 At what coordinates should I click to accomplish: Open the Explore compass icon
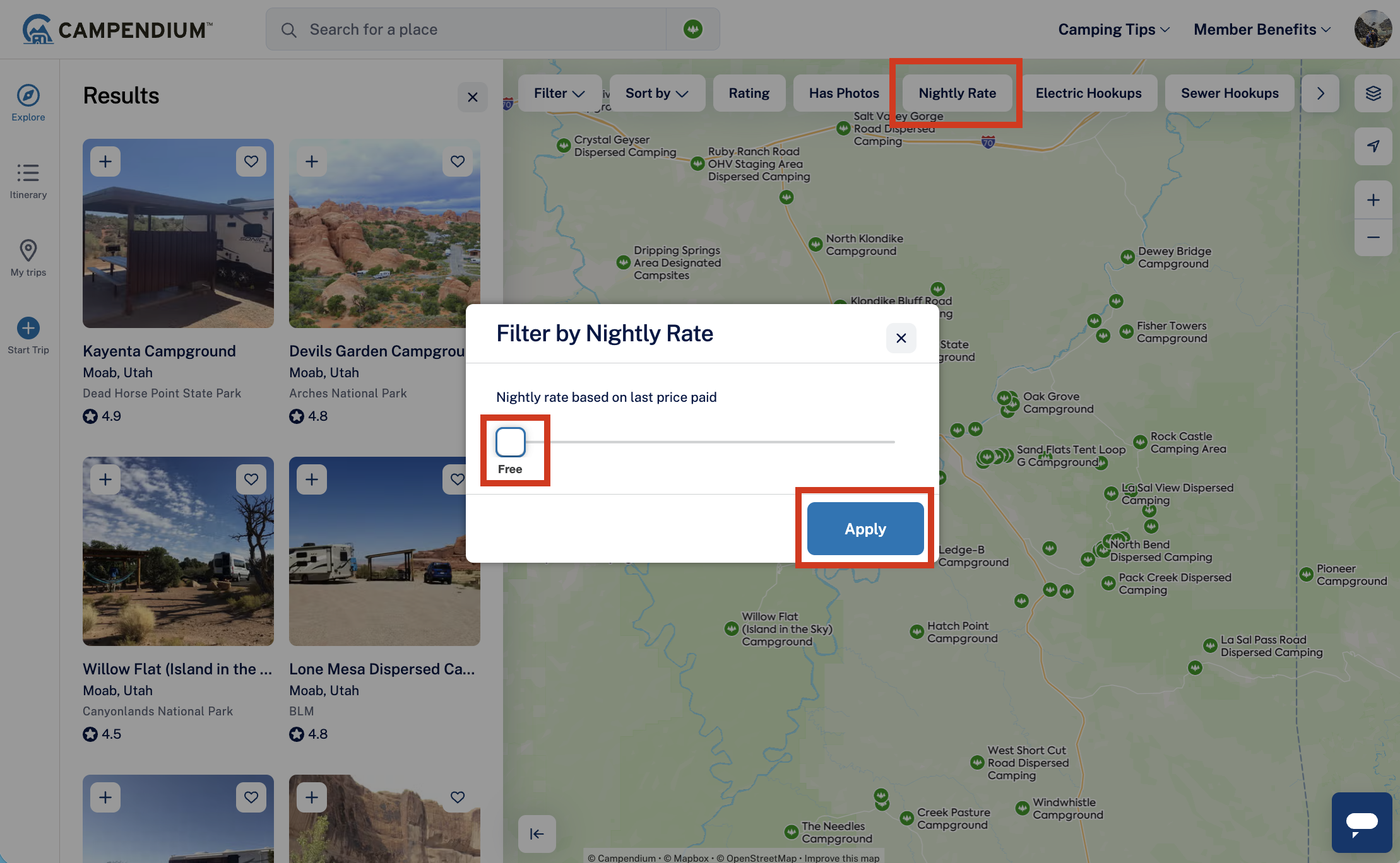point(28,96)
